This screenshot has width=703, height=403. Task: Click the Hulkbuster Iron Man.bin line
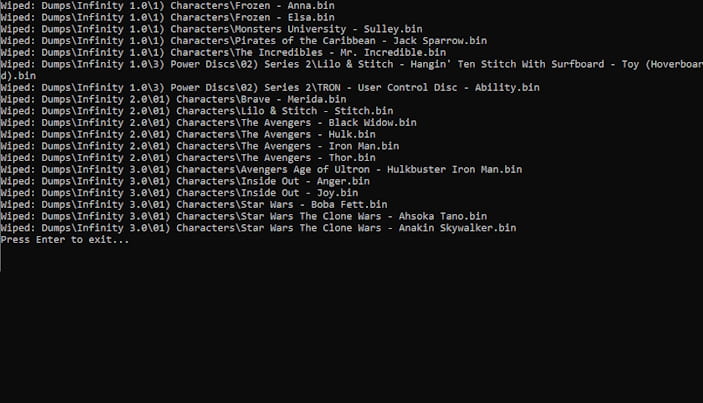tap(261, 169)
